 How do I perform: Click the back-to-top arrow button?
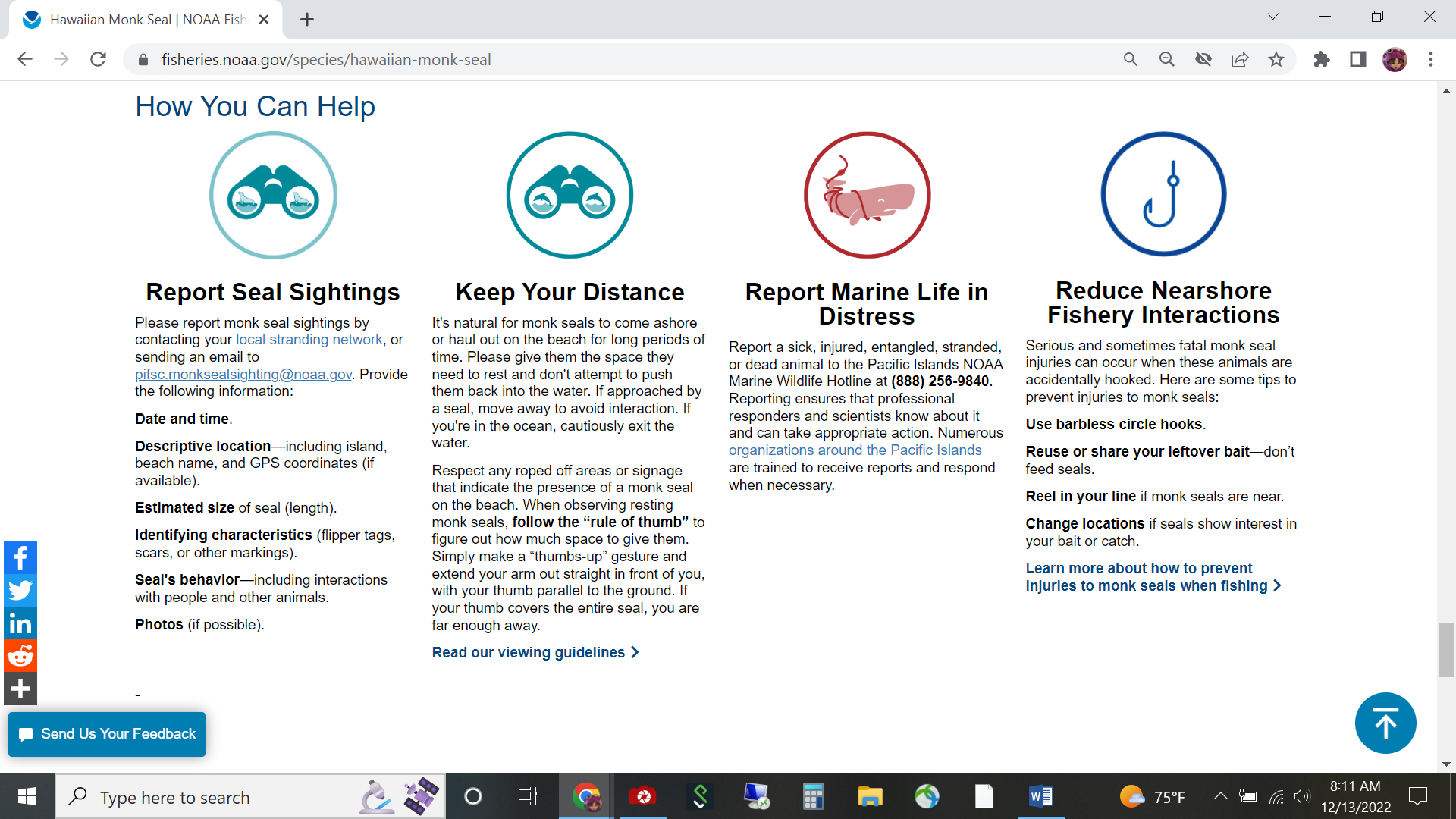coord(1385,723)
